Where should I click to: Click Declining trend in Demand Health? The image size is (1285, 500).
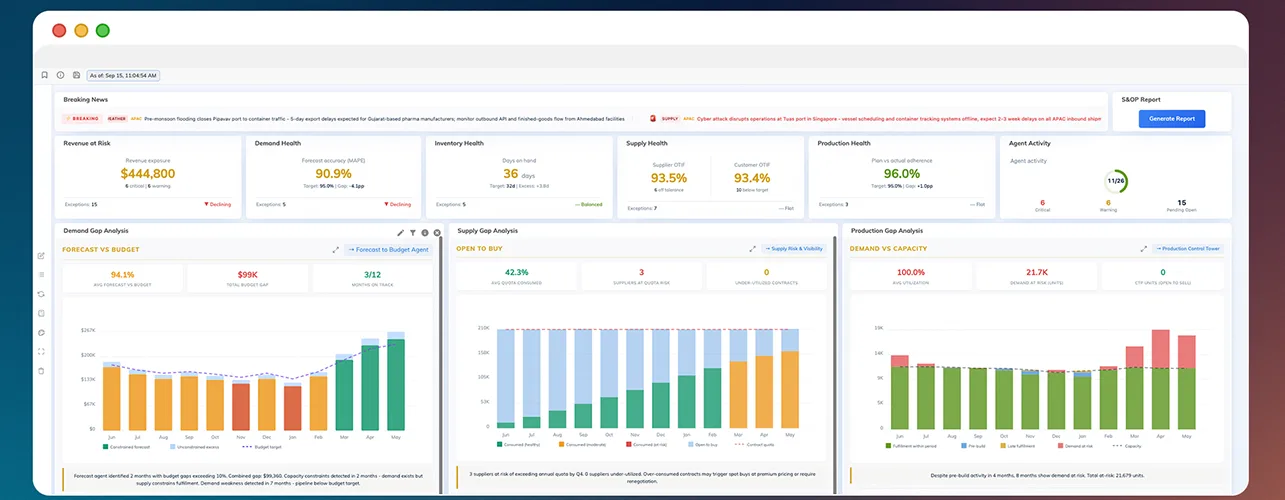point(397,204)
